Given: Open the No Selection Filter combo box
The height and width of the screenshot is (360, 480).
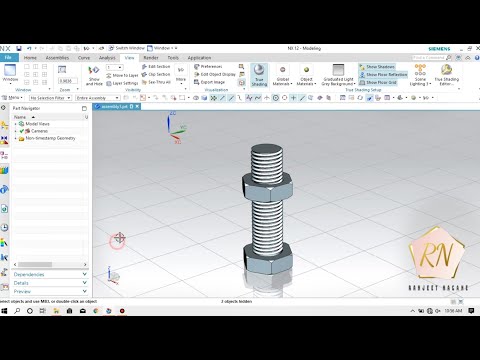Looking at the screenshot, I should pos(50,98).
